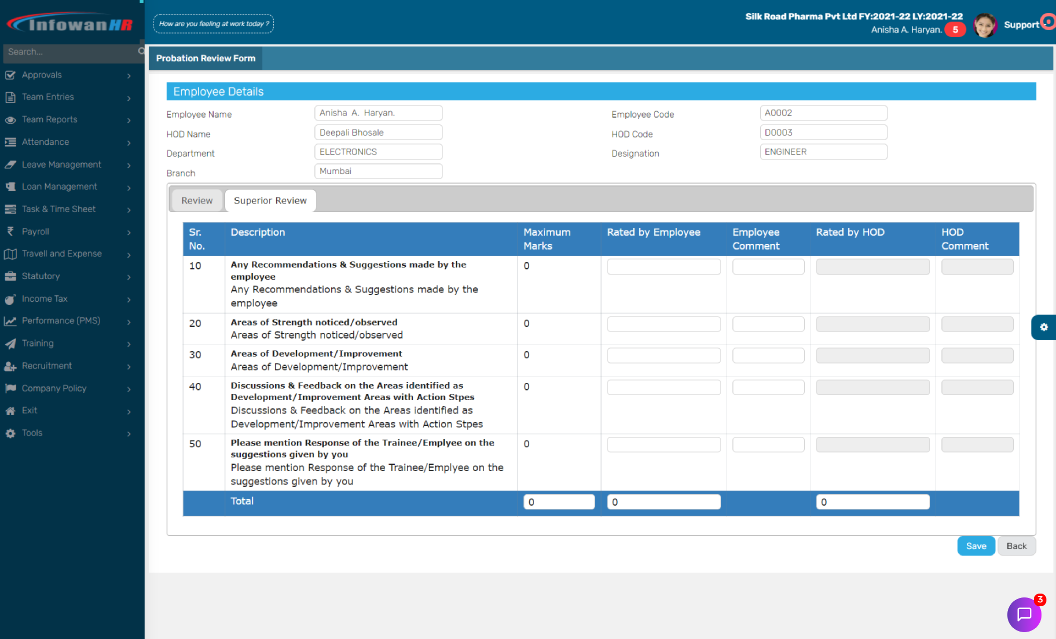
Task: Expand the Recruitment sidebar section
Action: tap(70, 366)
